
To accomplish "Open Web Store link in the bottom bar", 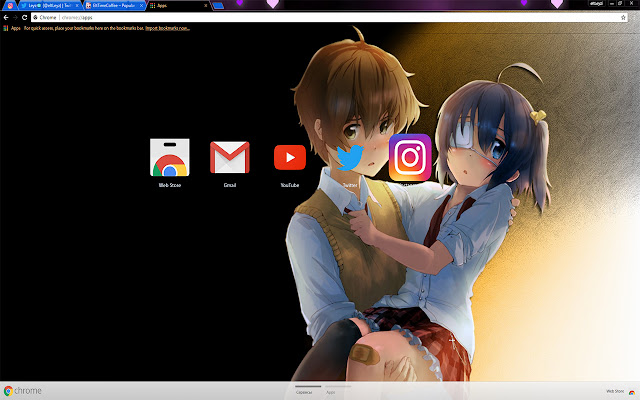I will pyautogui.click(x=620, y=391).
